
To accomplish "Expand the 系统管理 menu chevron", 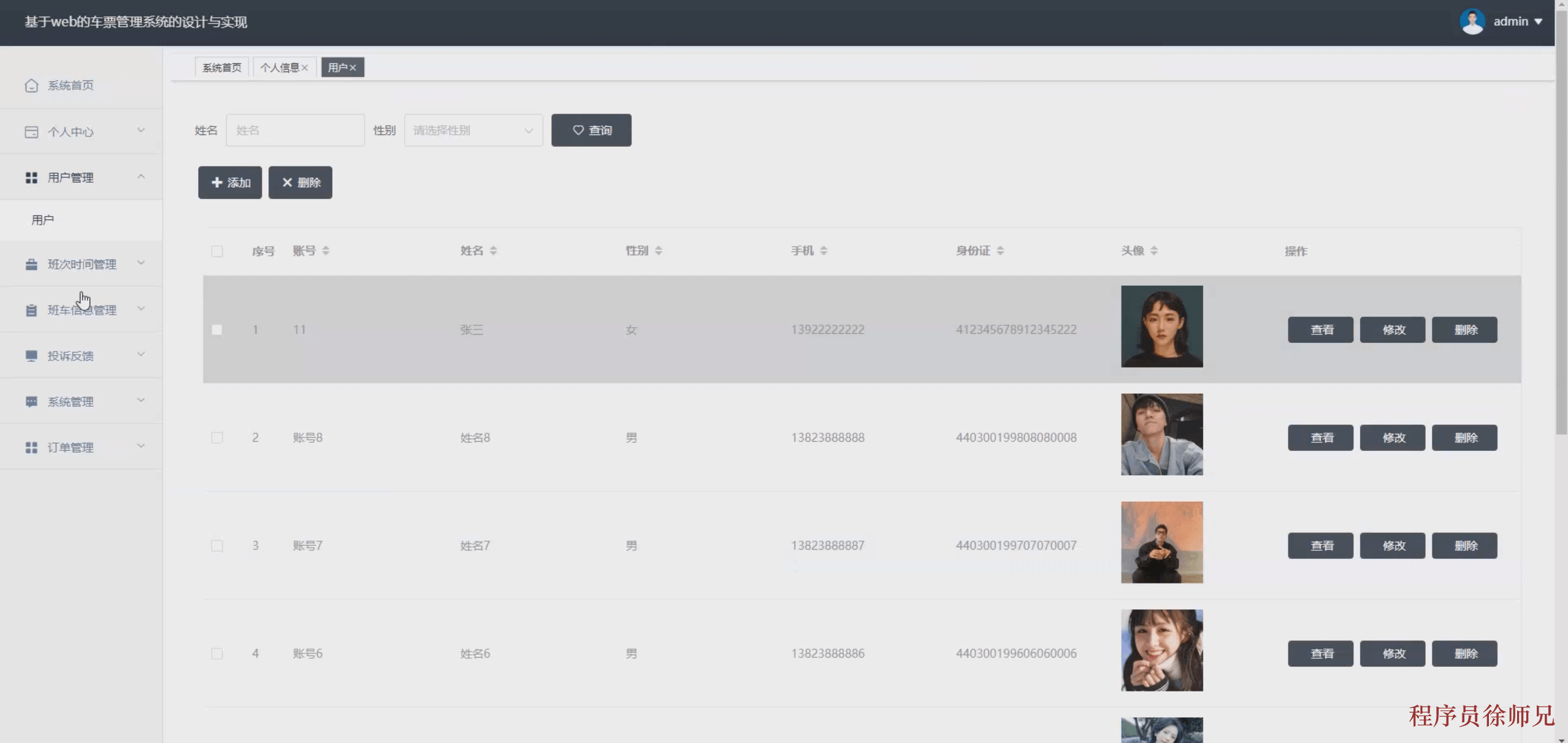I will 141,401.
